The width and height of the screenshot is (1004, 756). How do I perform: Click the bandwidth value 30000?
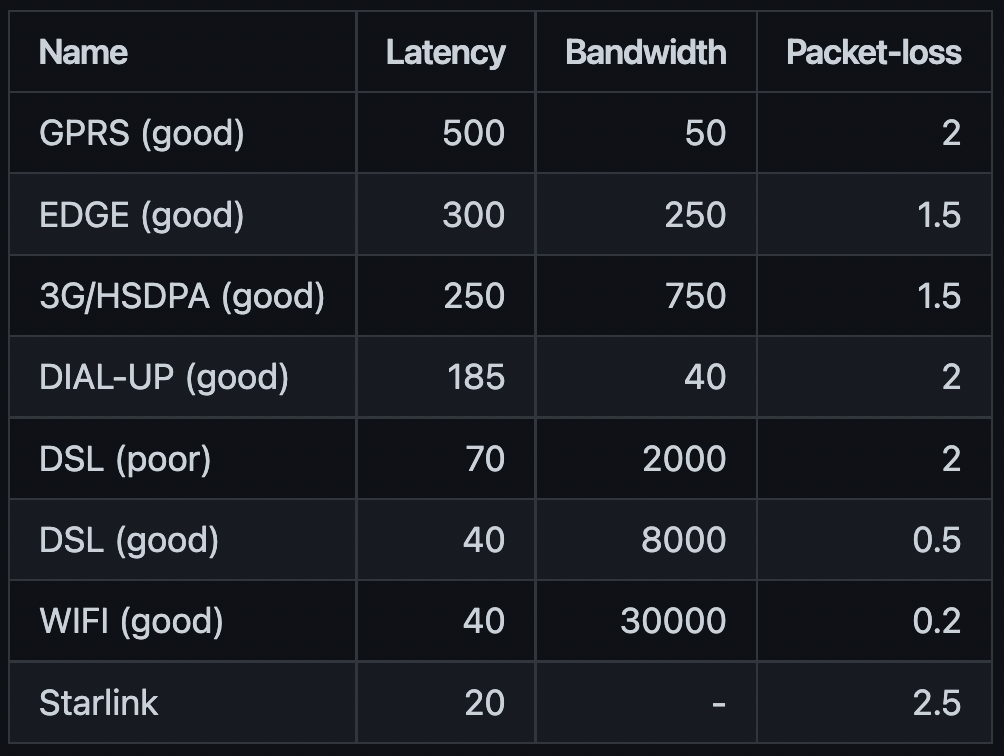click(x=673, y=621)
